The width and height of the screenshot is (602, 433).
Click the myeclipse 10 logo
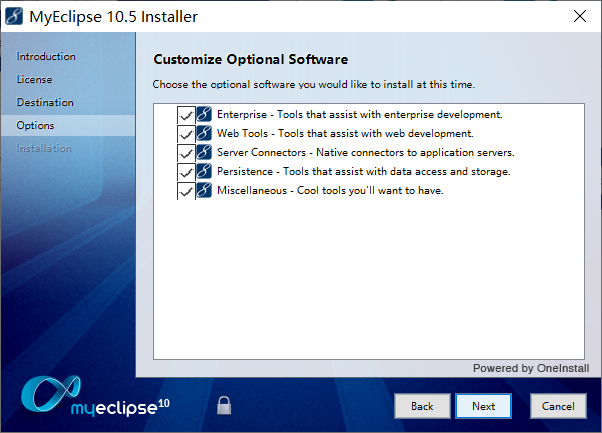pos(95,397)
